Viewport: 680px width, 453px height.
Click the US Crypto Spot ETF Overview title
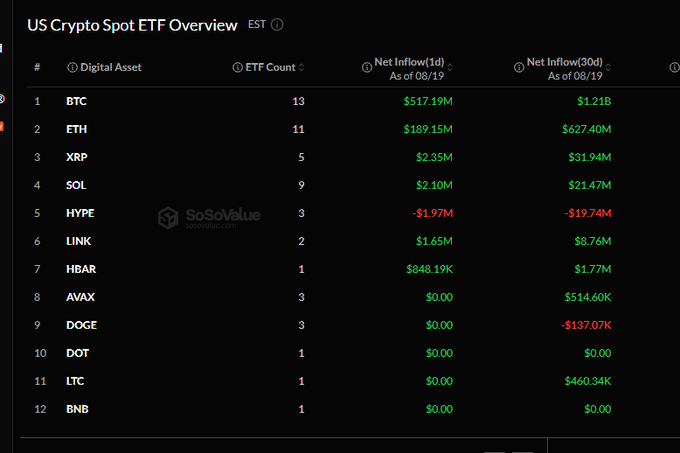click(132, 25)
